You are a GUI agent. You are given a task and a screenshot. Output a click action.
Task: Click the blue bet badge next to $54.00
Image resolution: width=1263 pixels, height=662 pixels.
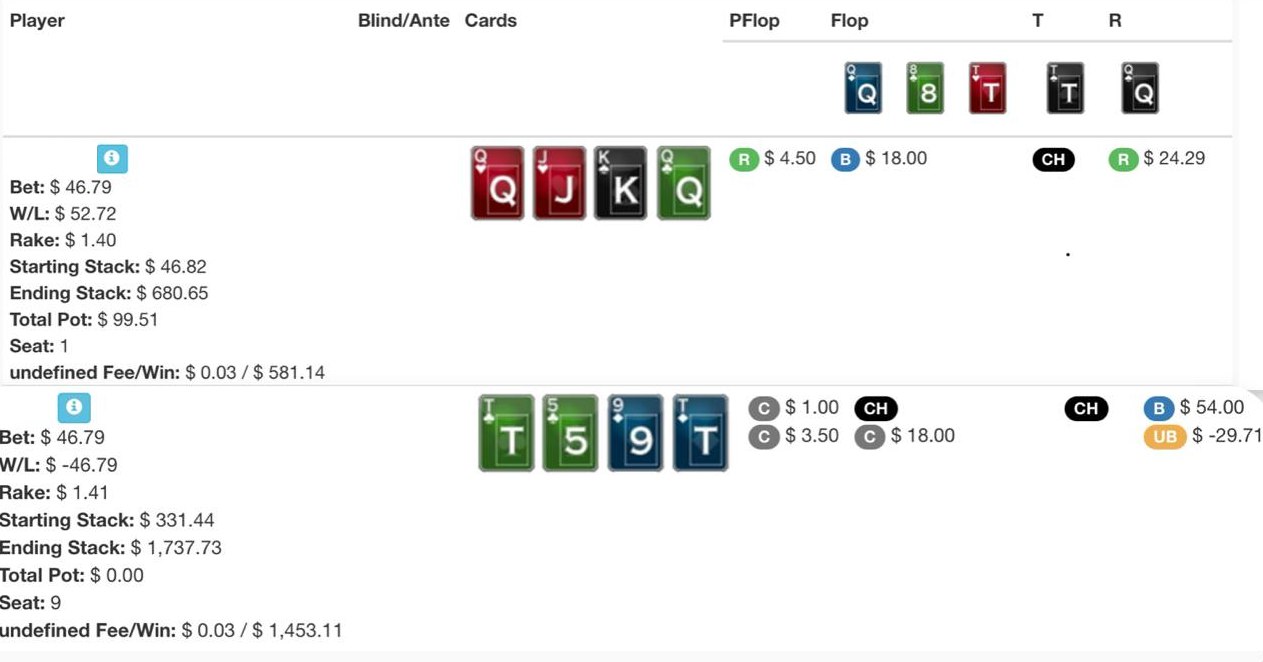(x=1158, y=408)
